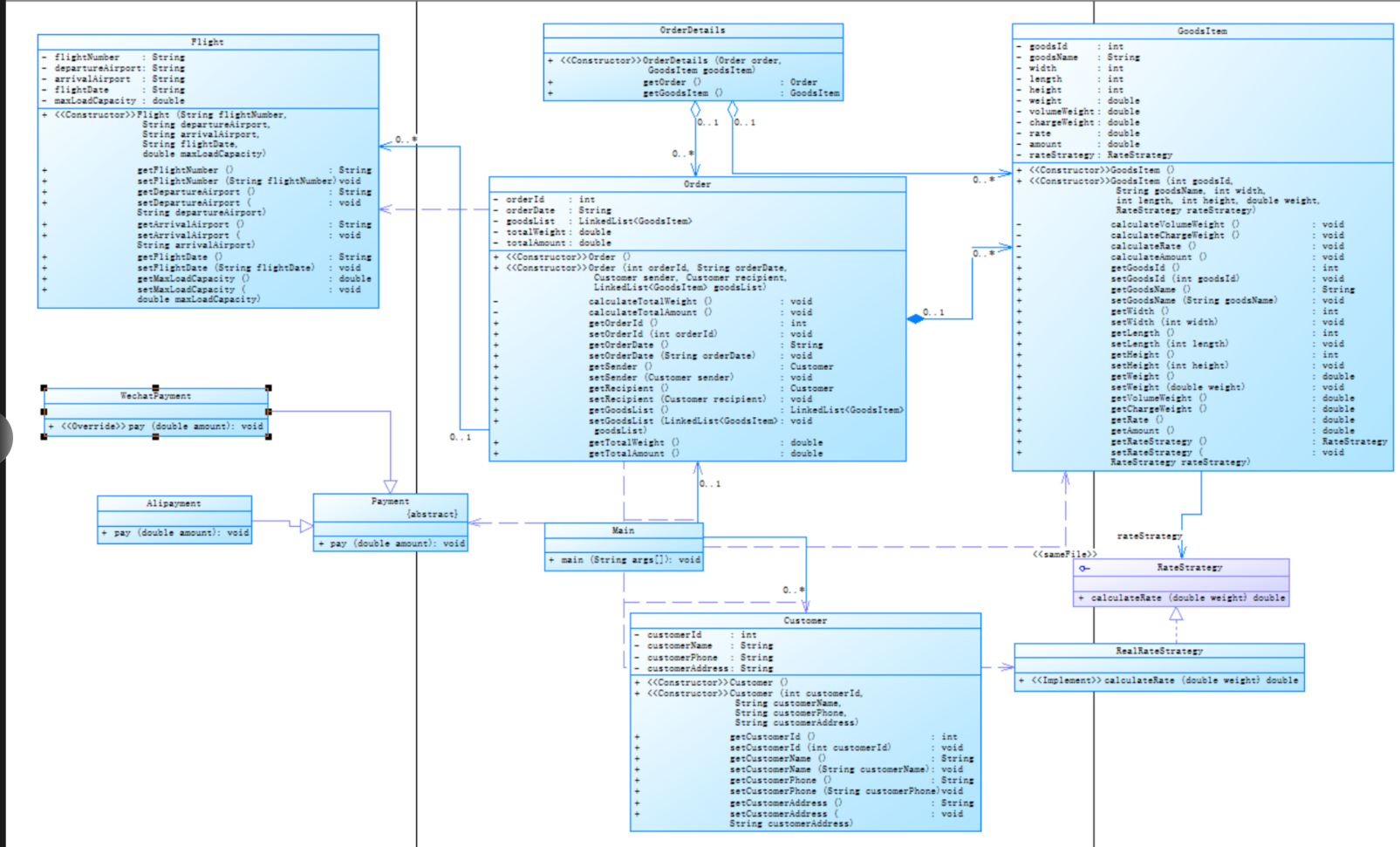Image resolution: width=1400 pixels, height=847 pixels.
Task: Select maxLoadCapacity attribute in Flight
Action: coord(113,101)
